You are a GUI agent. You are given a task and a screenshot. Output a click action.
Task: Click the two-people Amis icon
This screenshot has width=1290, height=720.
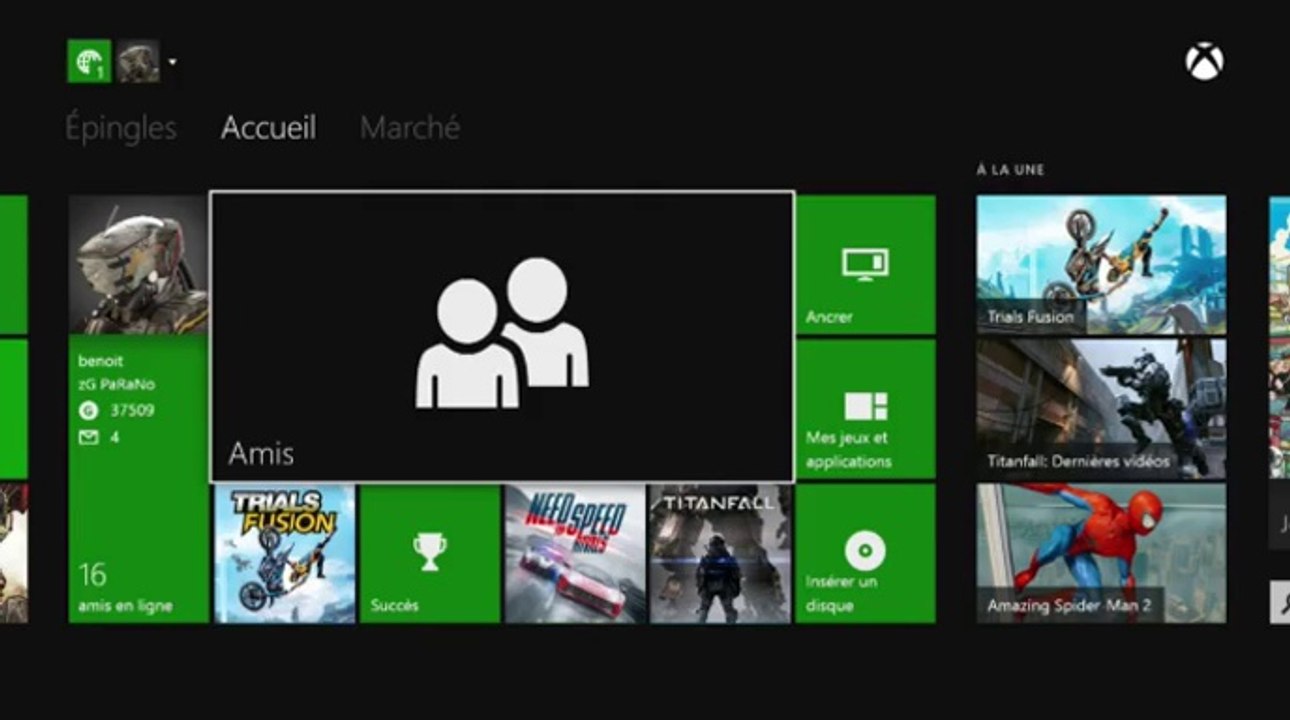point(502,333)
